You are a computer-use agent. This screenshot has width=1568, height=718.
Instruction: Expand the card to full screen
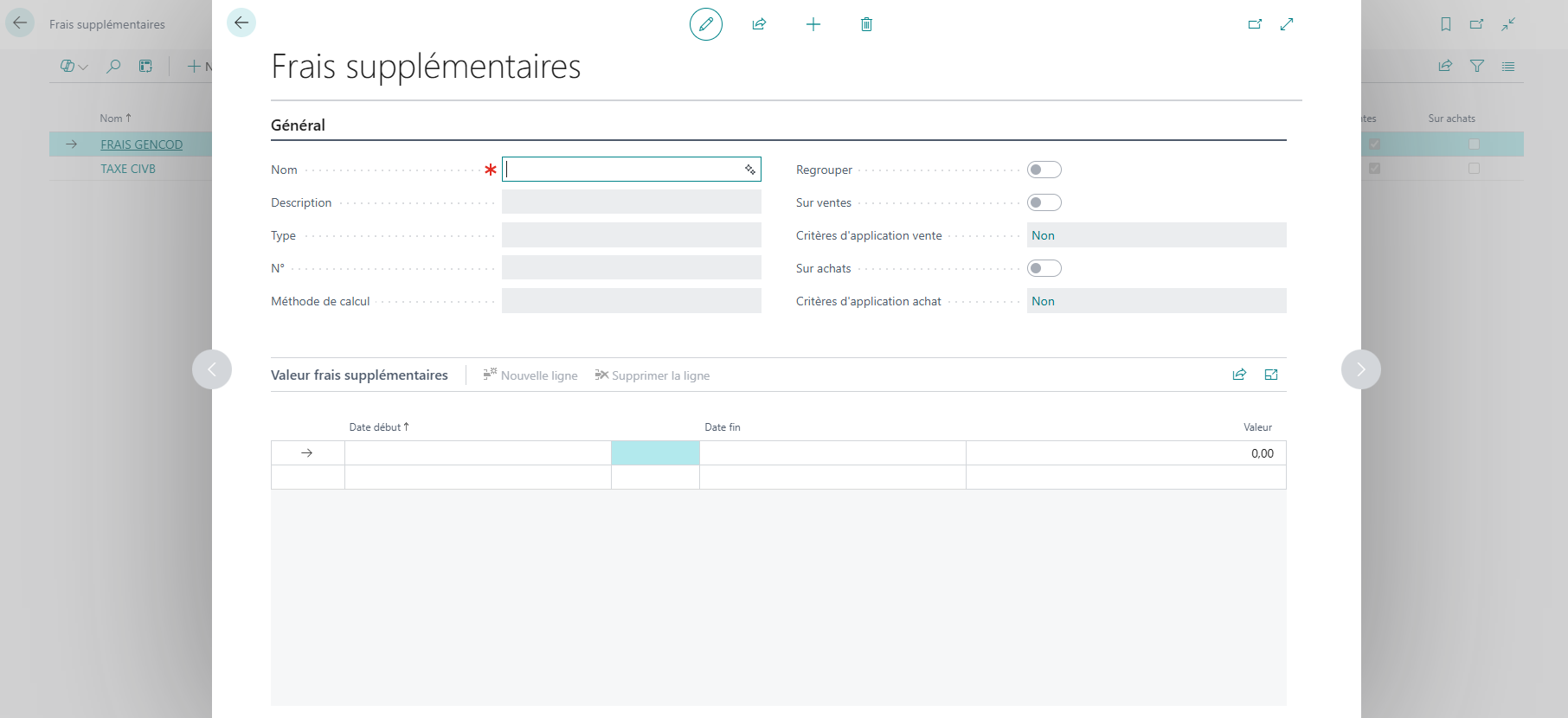(1287, 24)
